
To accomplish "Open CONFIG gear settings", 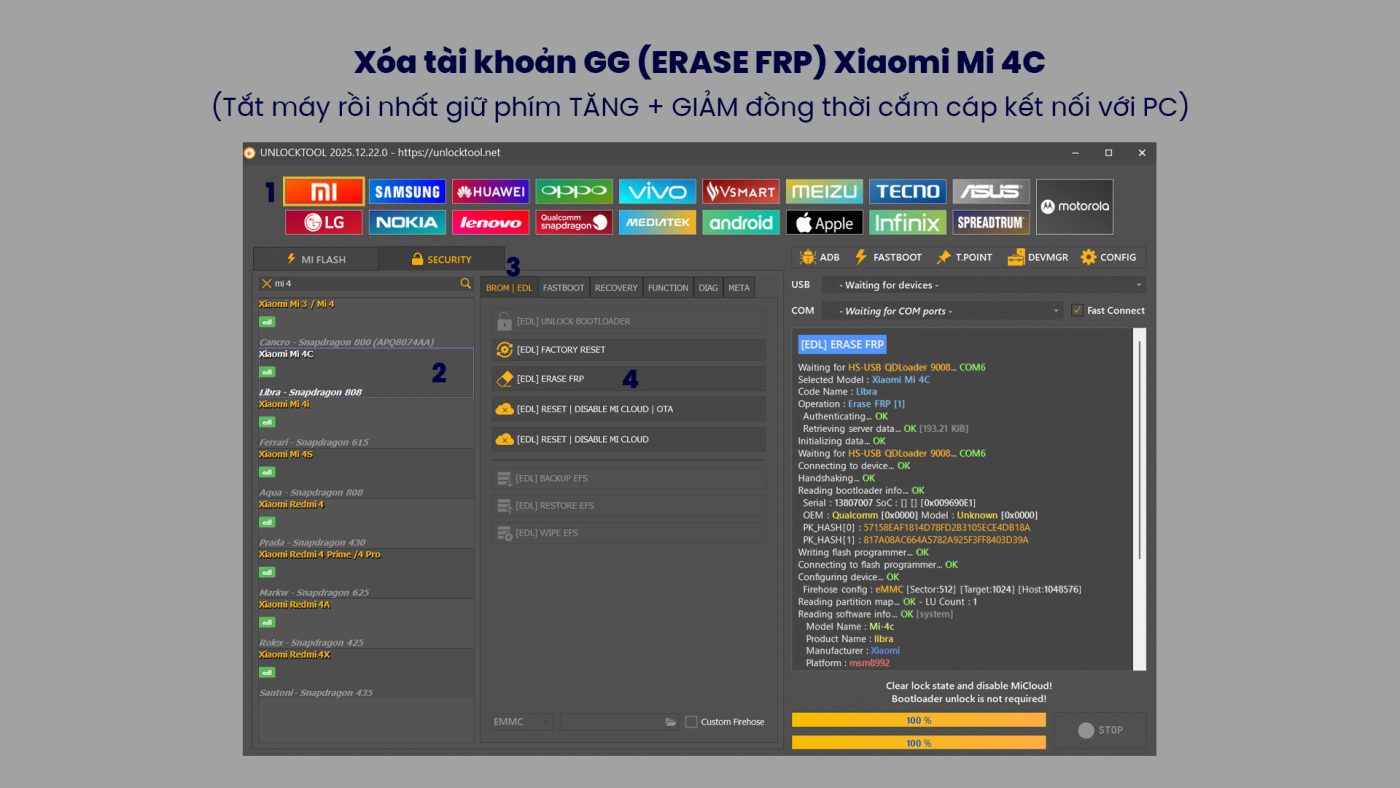I will coord(1108,257).
